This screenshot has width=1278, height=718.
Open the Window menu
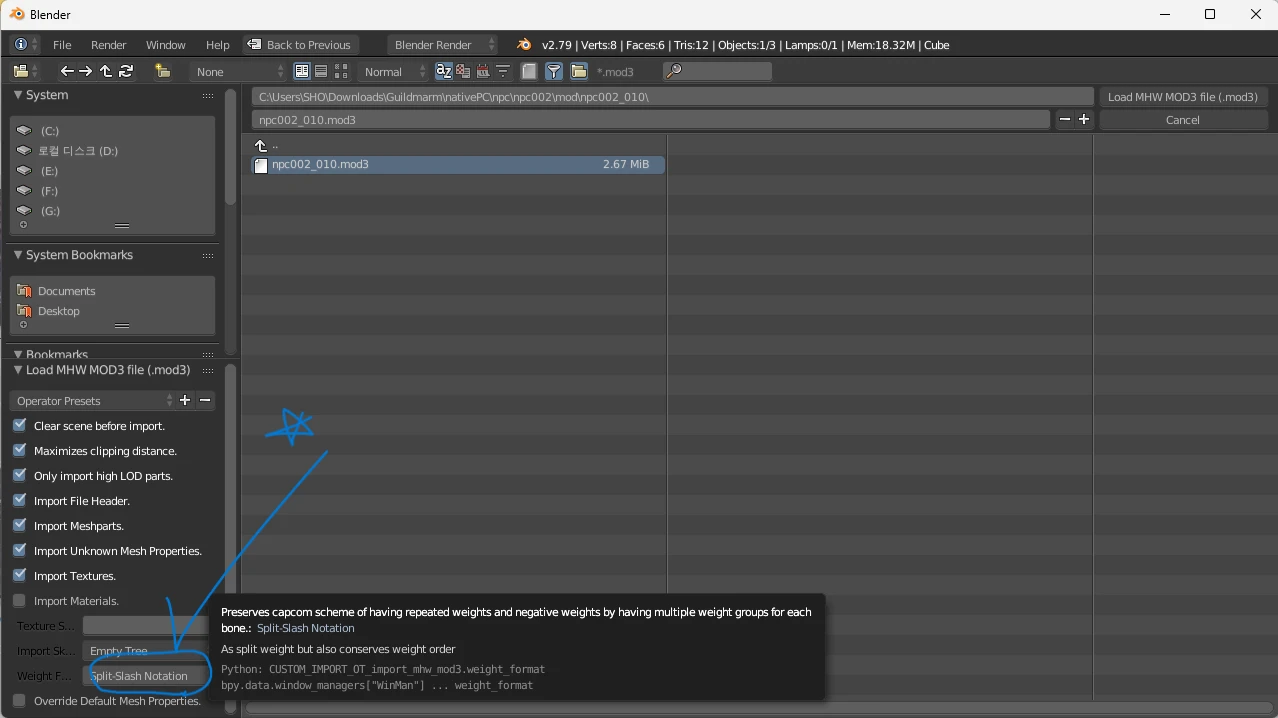[166, 45]
